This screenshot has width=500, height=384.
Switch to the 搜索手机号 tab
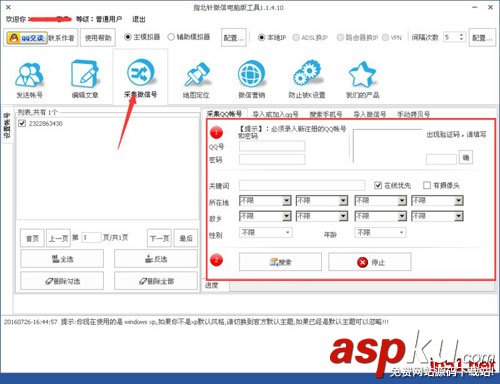point(326,114)
